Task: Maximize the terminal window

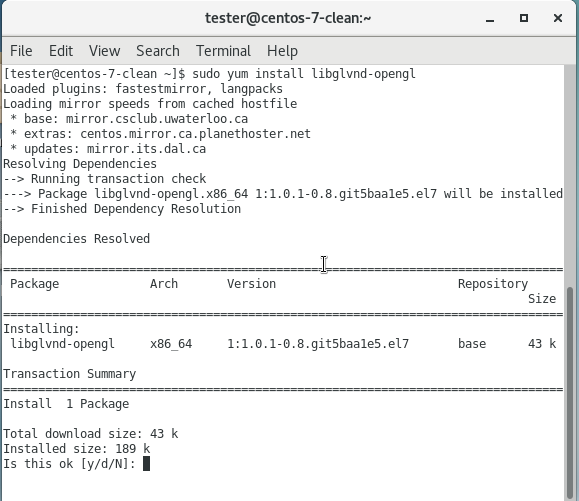Action: [524, 18]
